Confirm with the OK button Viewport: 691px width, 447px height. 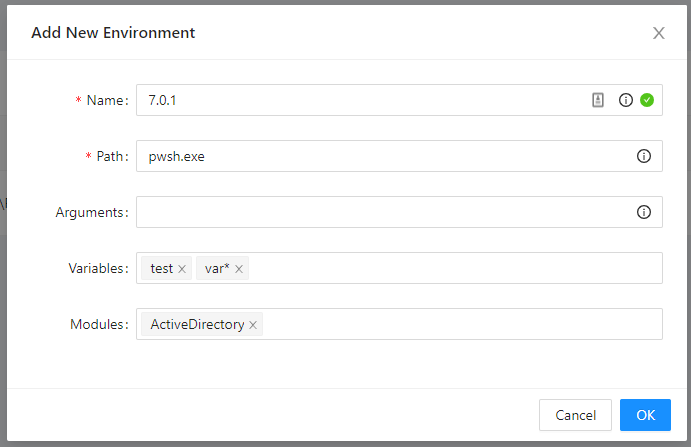click(x=645, y=415)
